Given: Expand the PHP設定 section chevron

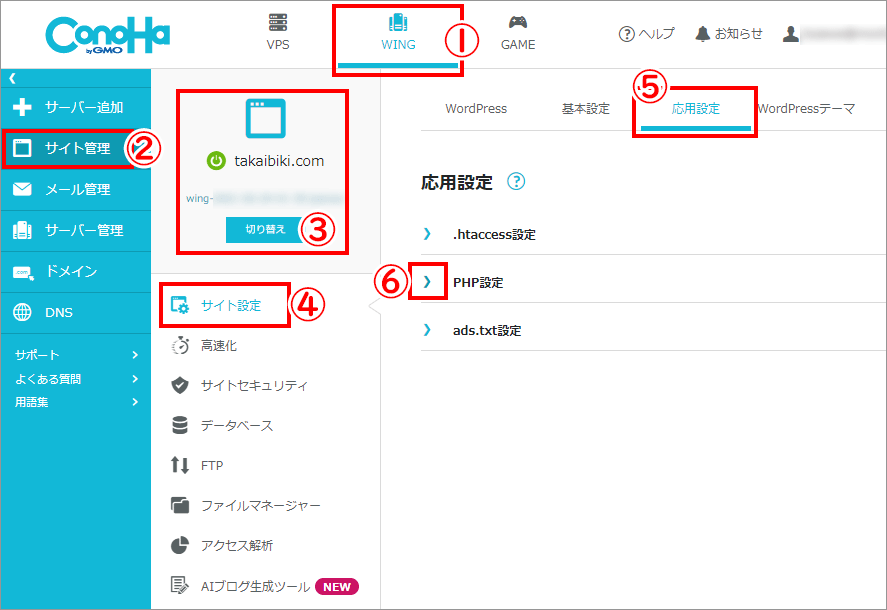Looking at the screenshot, I should click(427, 282).
